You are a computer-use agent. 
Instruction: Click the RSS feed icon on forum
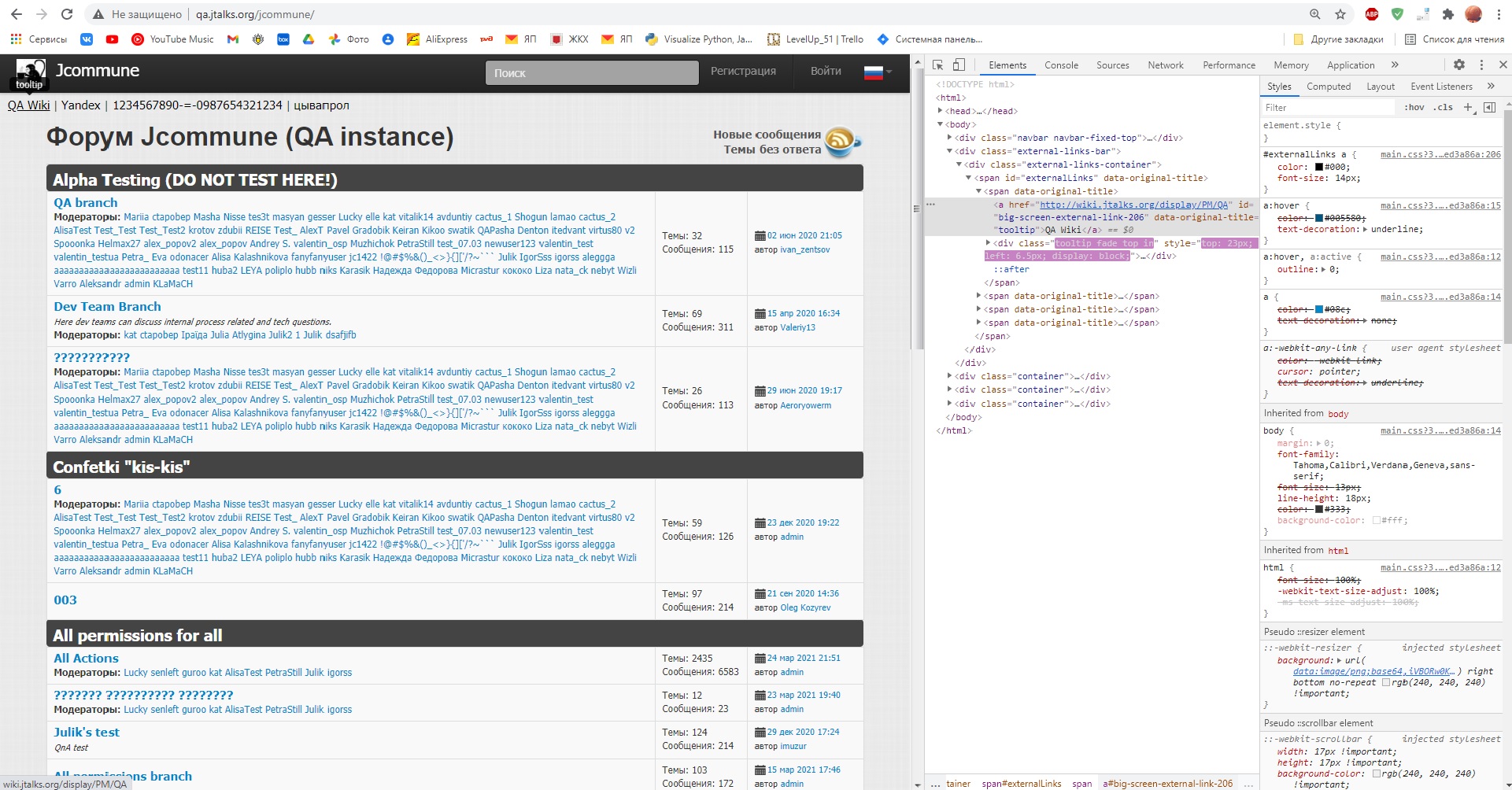pos(842,142)
